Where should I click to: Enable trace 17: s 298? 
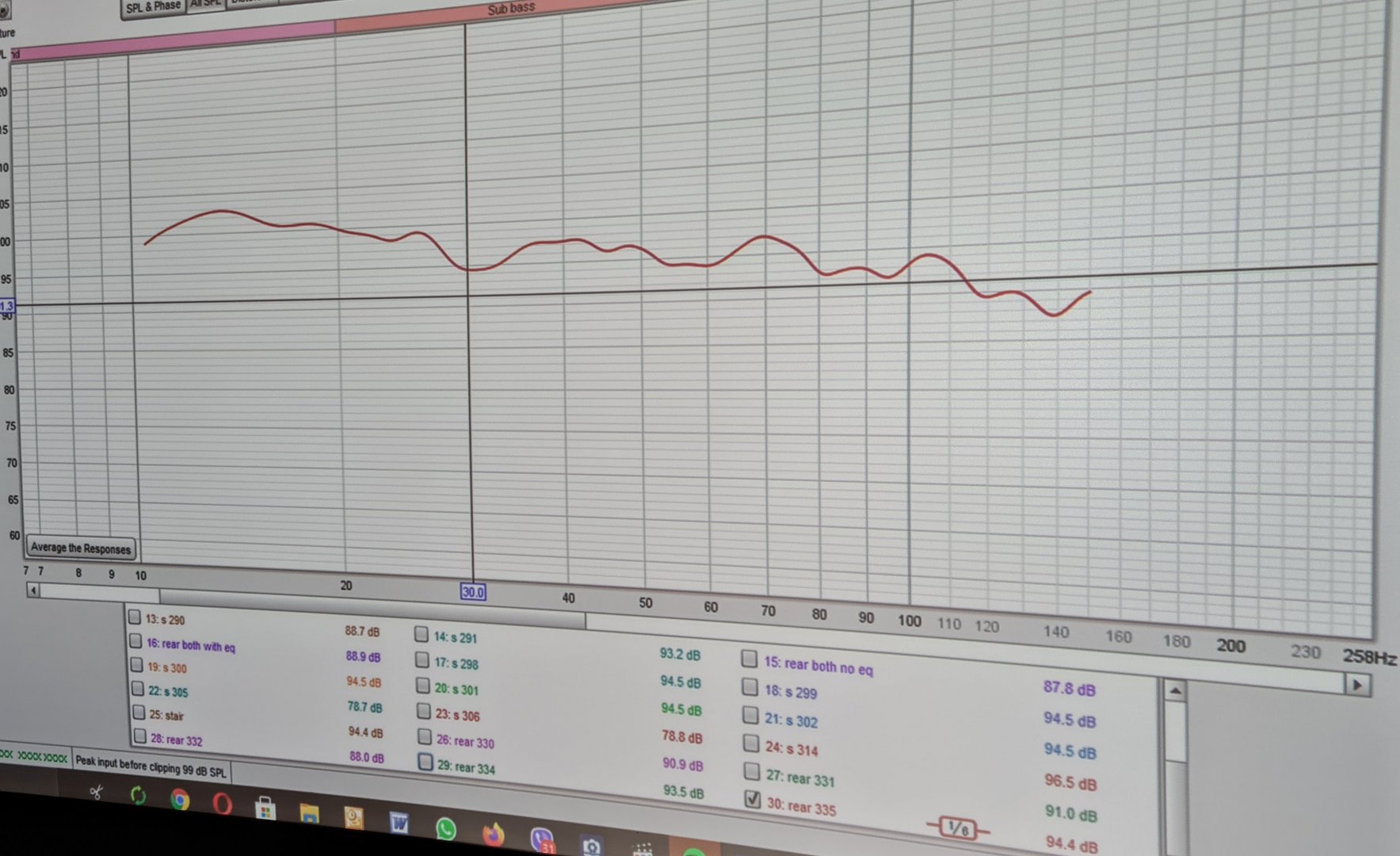(x=422, y=660)
